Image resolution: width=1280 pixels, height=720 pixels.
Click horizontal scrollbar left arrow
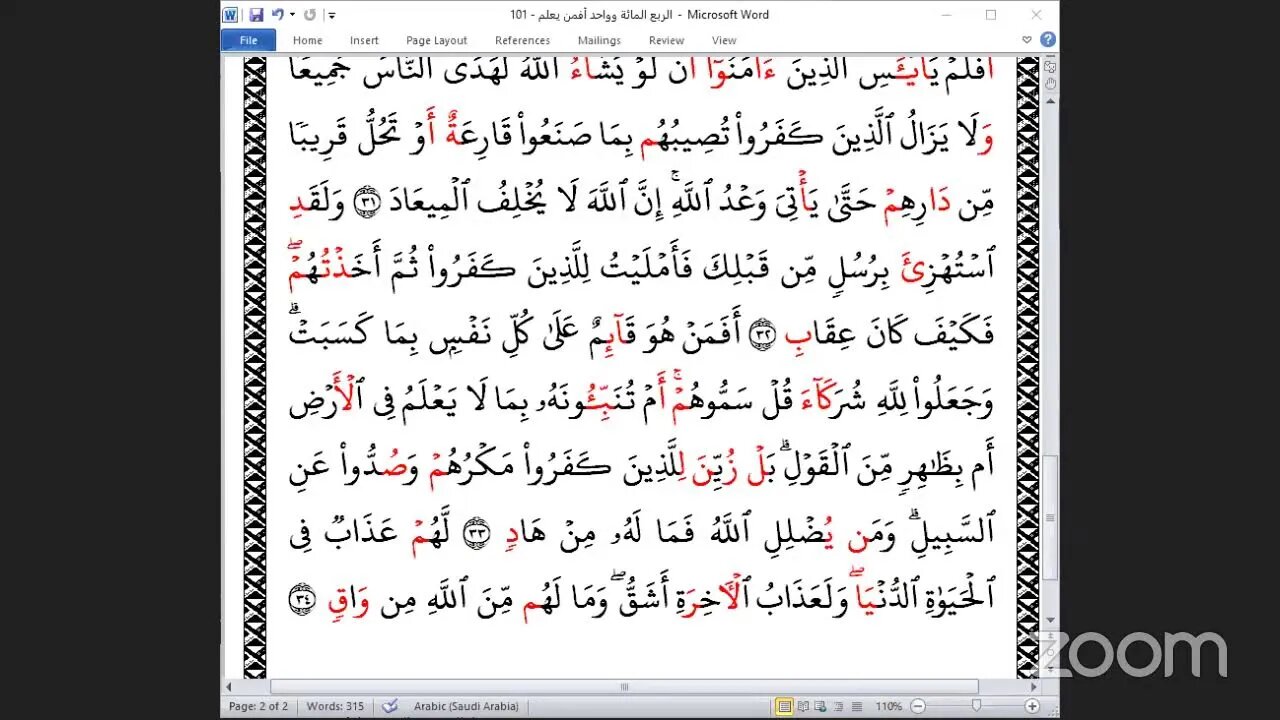point(229,687)
